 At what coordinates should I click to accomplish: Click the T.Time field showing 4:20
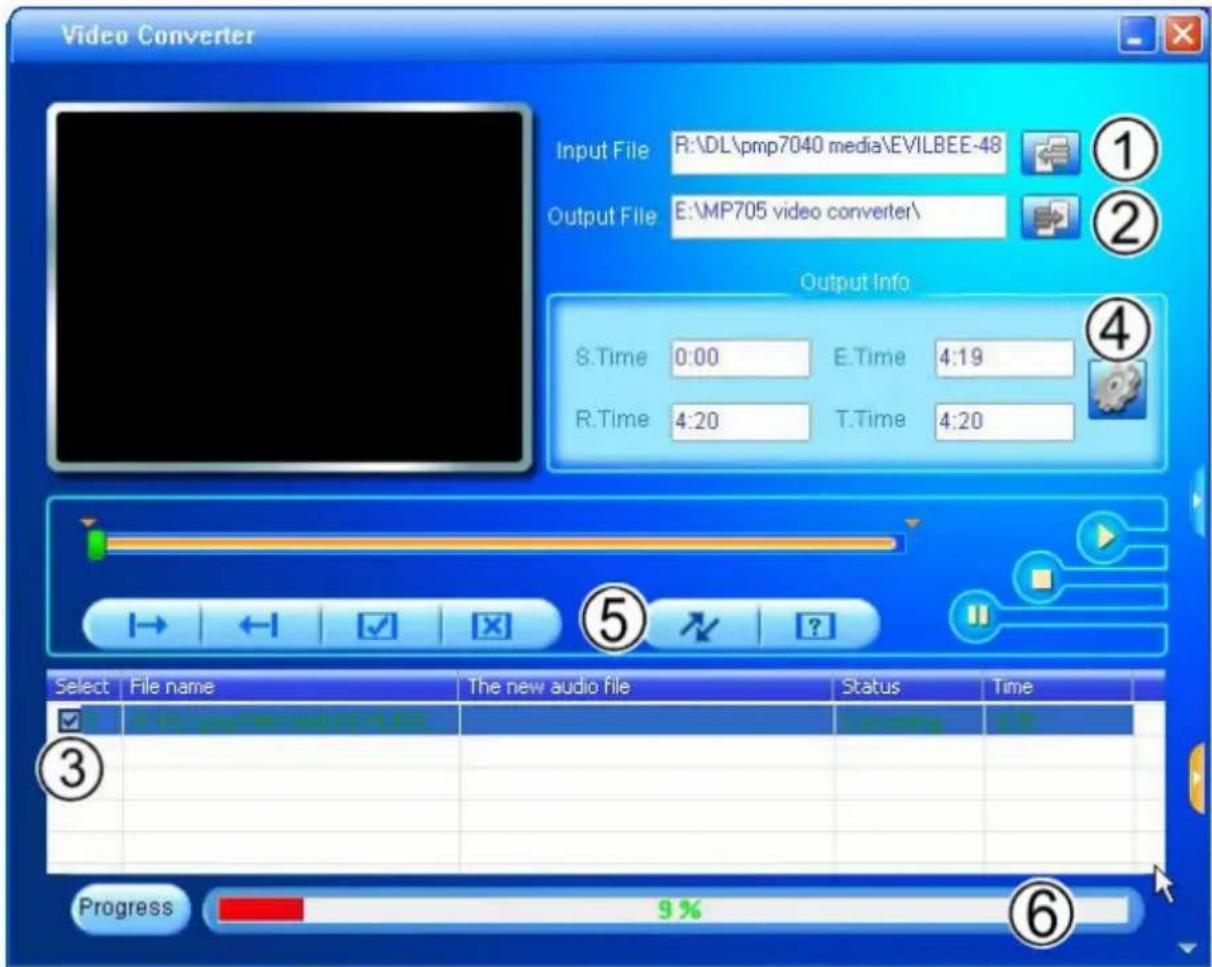coord(1004,421)
